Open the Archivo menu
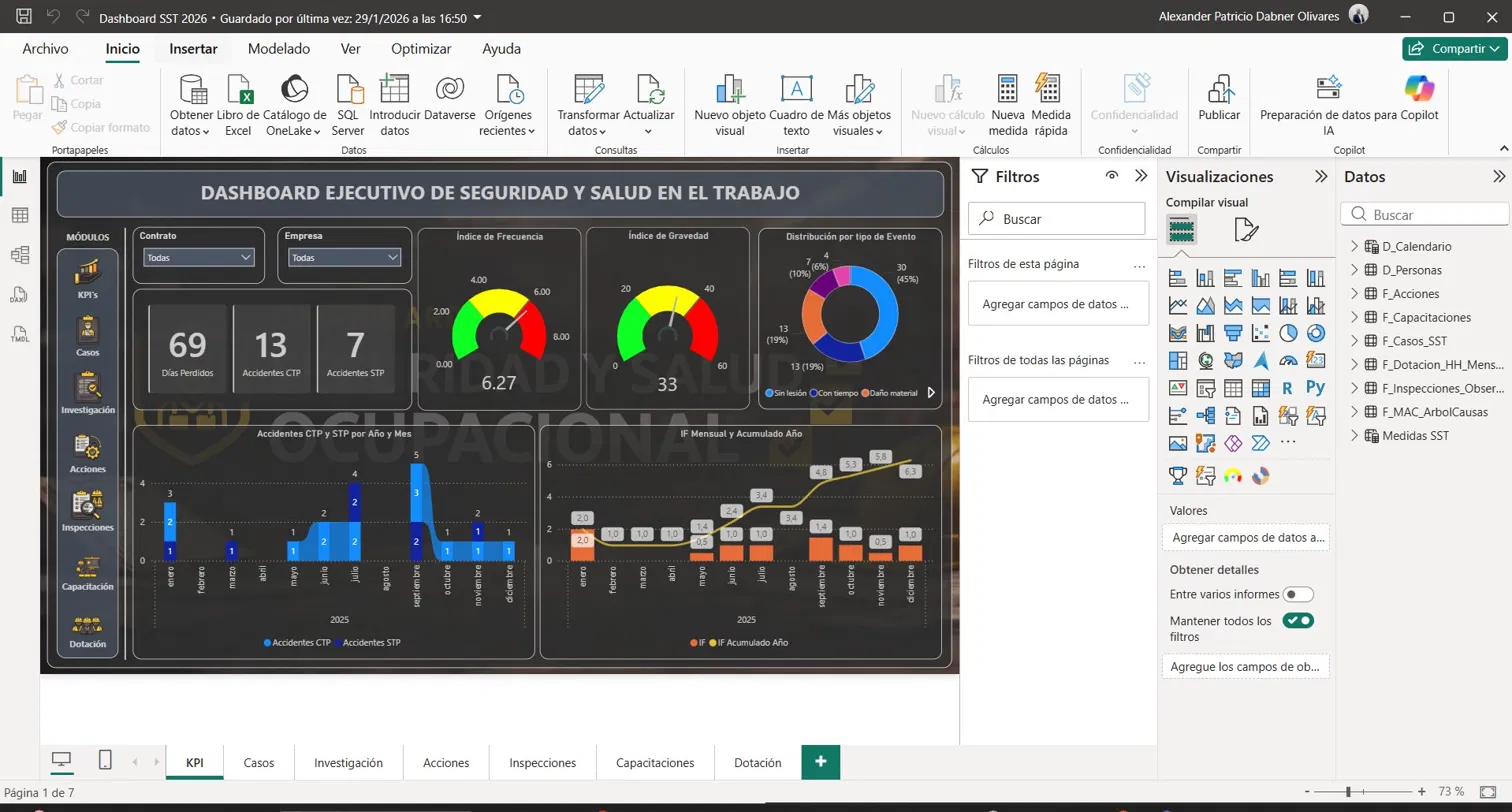Viewport: 1512px width, 812px height. click(45, 48)
